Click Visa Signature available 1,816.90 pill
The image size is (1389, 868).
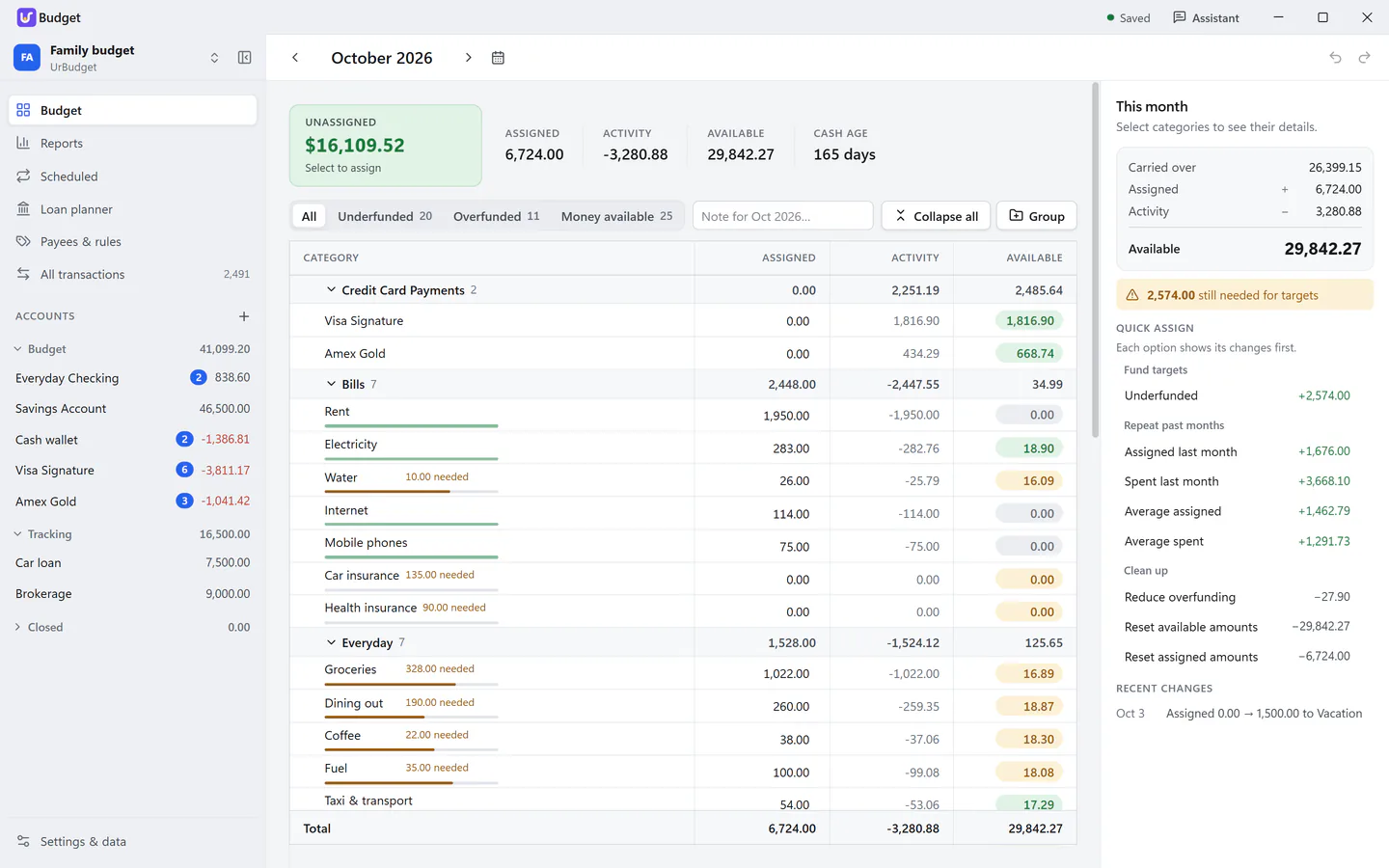click(x=1029, y=321)
